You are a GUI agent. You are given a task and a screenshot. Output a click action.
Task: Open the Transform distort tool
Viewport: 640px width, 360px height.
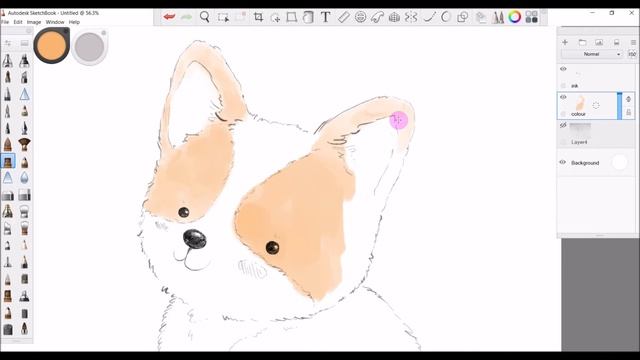coord(291,17)
